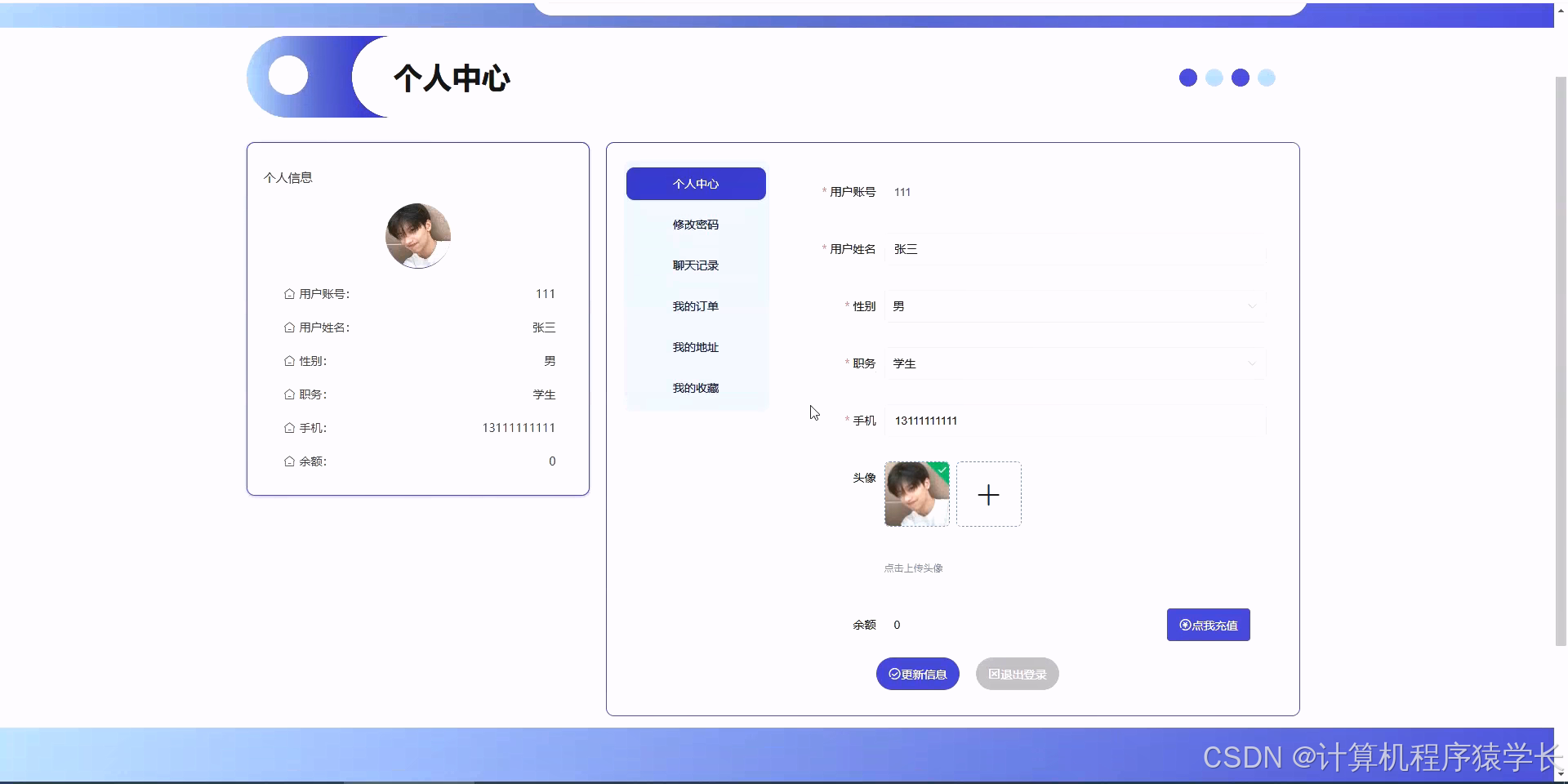The width and height of the screenshot is (1568, 784).
Task: Click the check icon on 更新信息 button
Action: pyautogui.click(x=893, y=674)
